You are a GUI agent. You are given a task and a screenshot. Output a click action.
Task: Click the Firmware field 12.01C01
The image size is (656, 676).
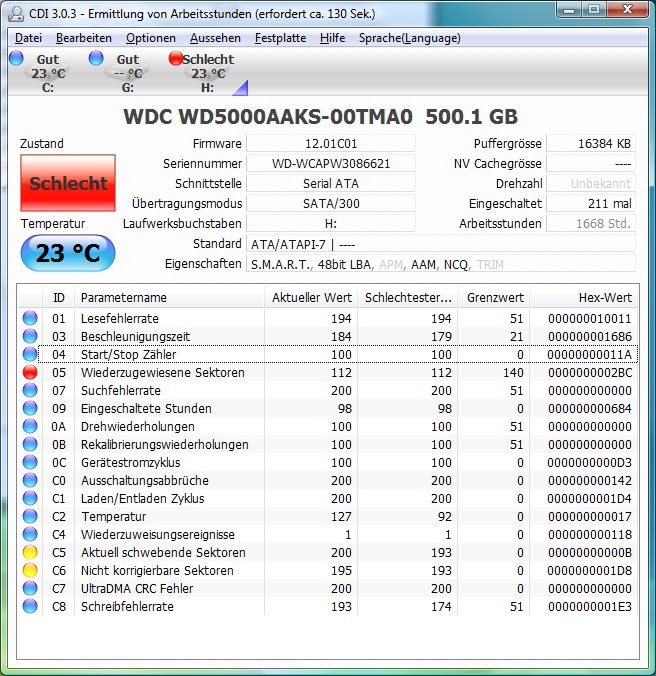coord(331,144)
